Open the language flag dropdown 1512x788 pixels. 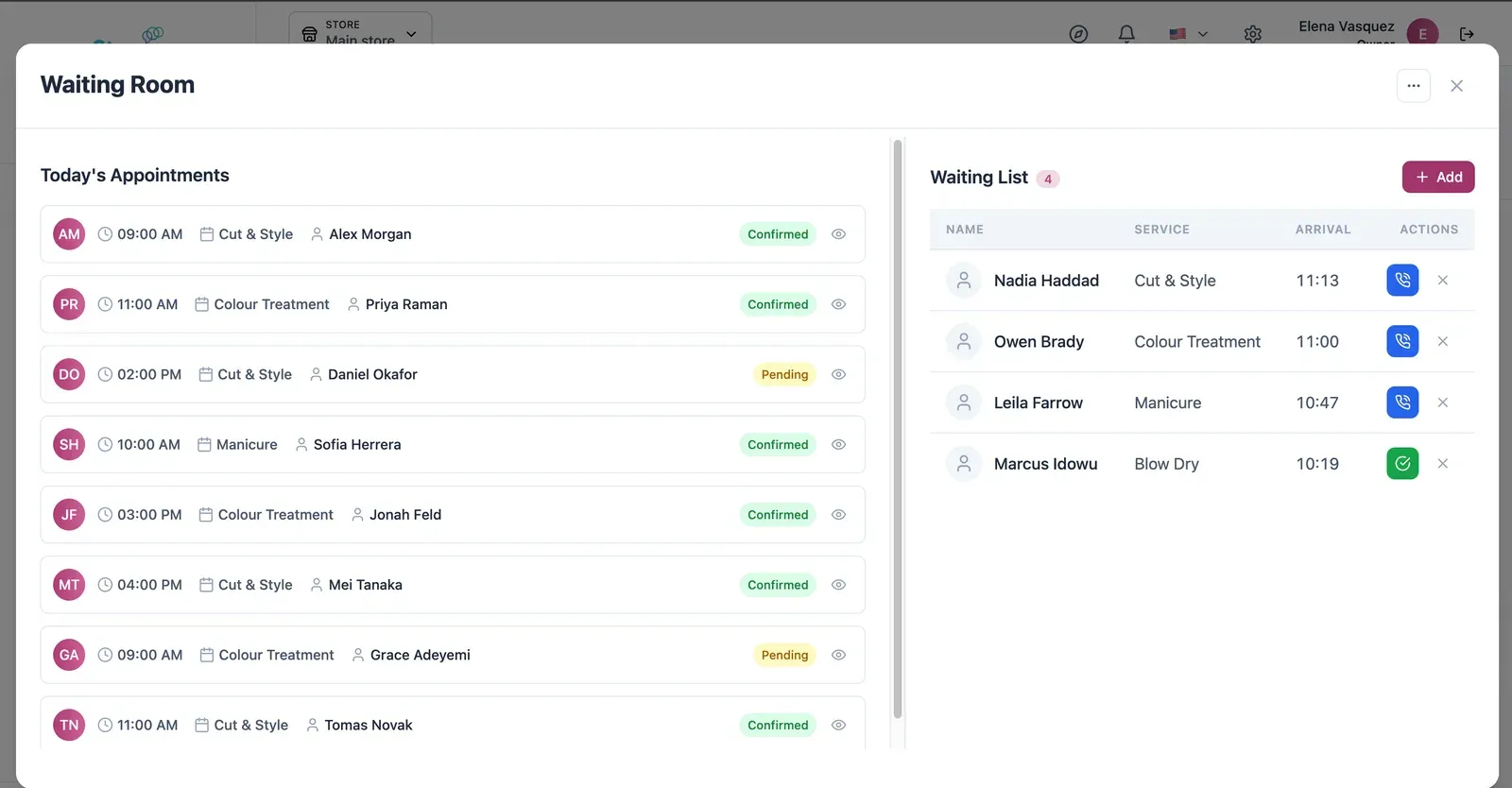(x=1189, y=34)
